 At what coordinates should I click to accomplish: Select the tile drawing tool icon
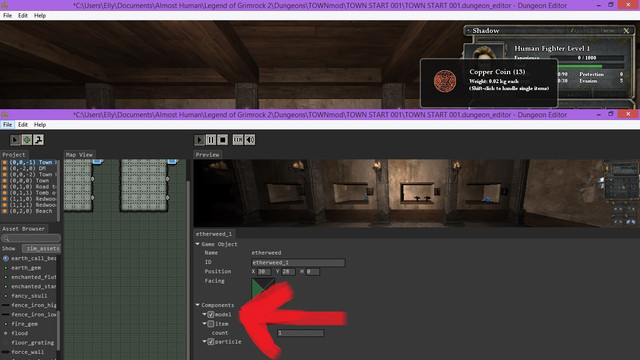39,140
